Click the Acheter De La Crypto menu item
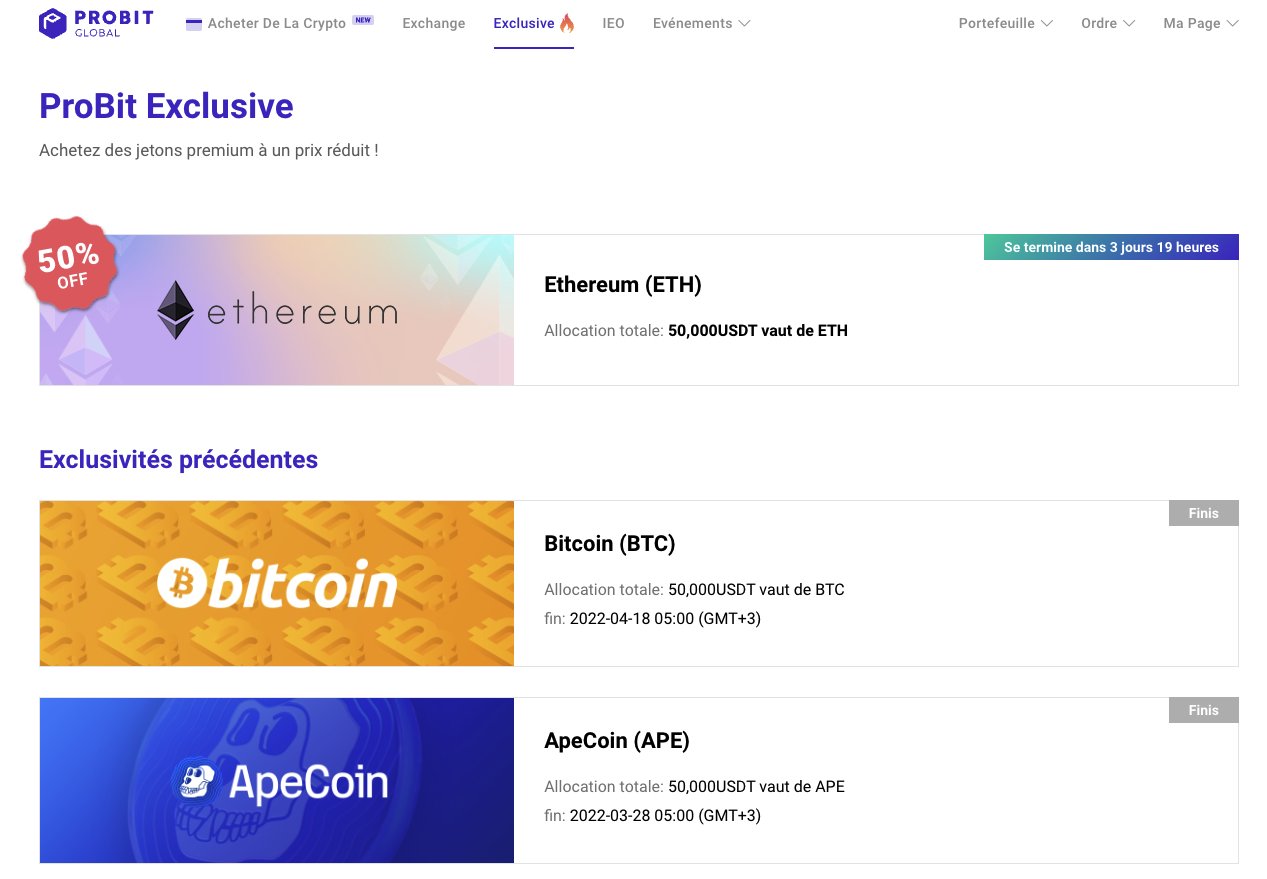1267x879 pixels. [x=279, y=22]
